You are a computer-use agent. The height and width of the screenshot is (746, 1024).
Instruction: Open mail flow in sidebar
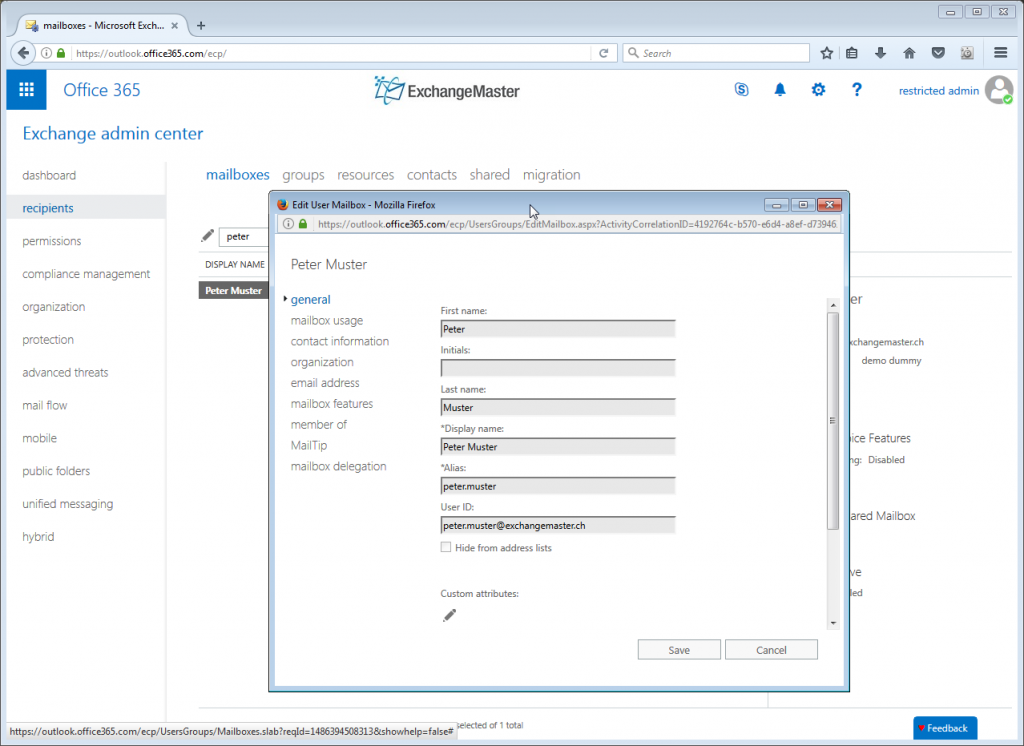pos(44,405)
